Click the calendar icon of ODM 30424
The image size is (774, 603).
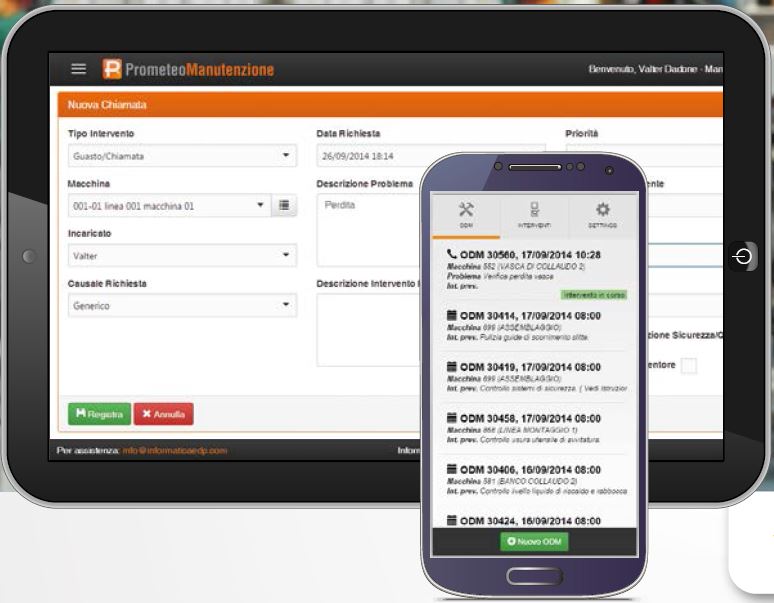451,520
